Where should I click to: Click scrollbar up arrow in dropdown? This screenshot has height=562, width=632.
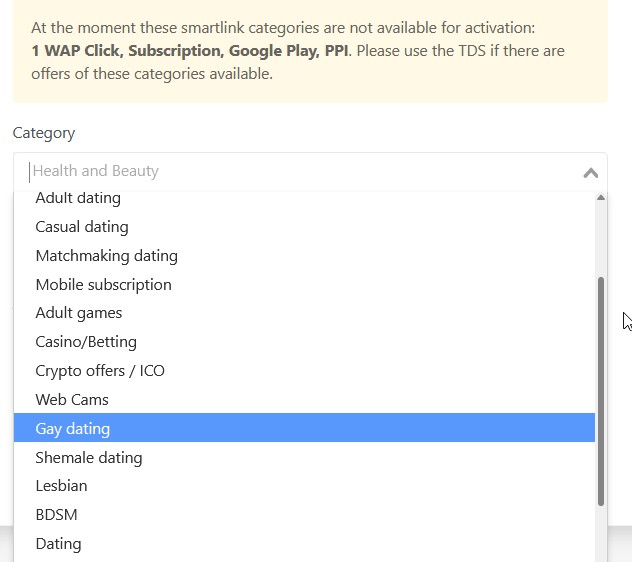tap(601, 198)
